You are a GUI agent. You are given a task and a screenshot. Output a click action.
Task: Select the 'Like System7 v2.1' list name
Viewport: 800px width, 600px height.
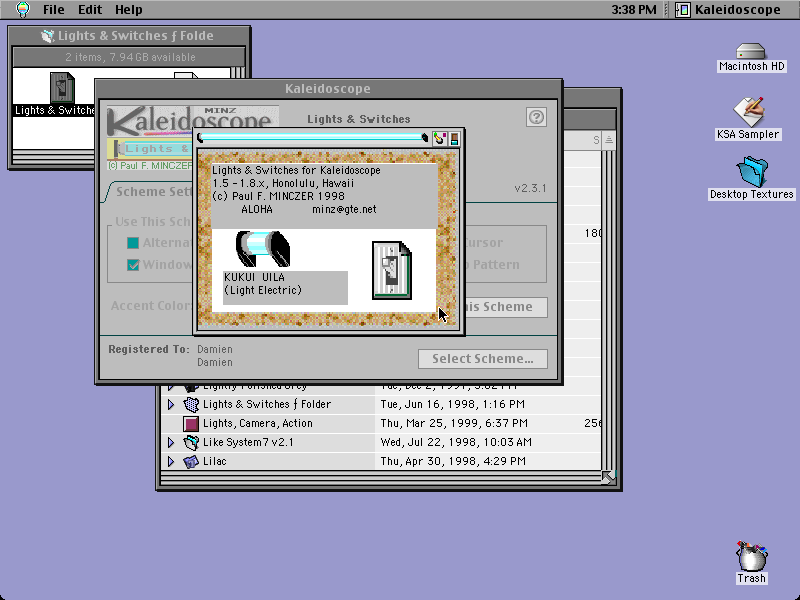tap(248, 442)
